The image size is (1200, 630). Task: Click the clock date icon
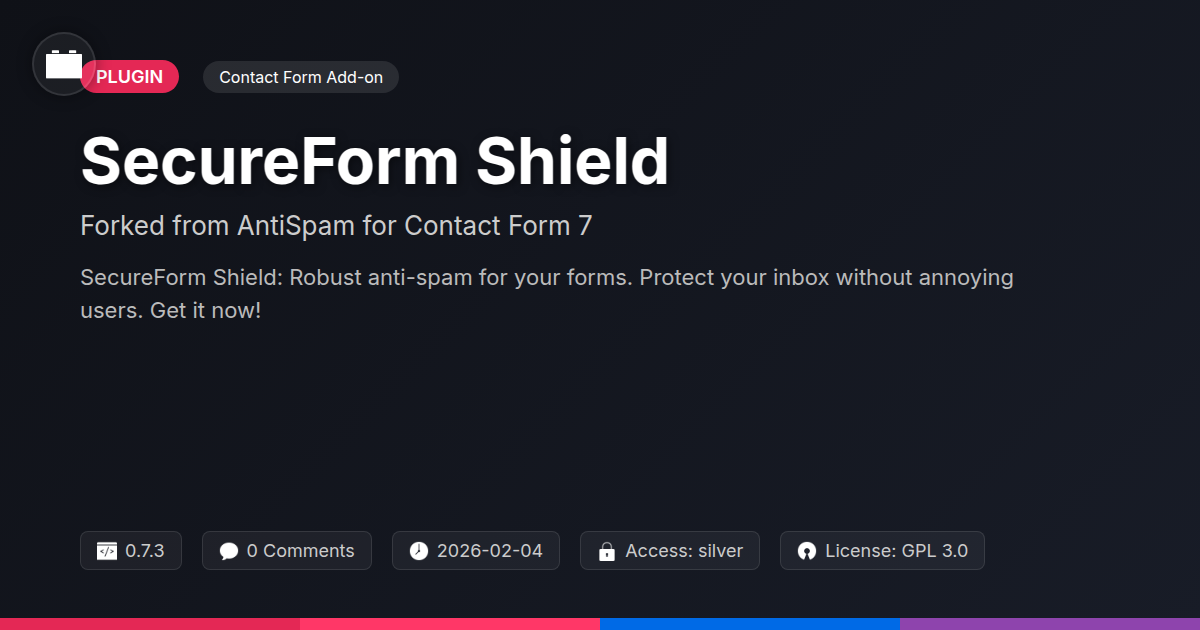coord(419,551)
